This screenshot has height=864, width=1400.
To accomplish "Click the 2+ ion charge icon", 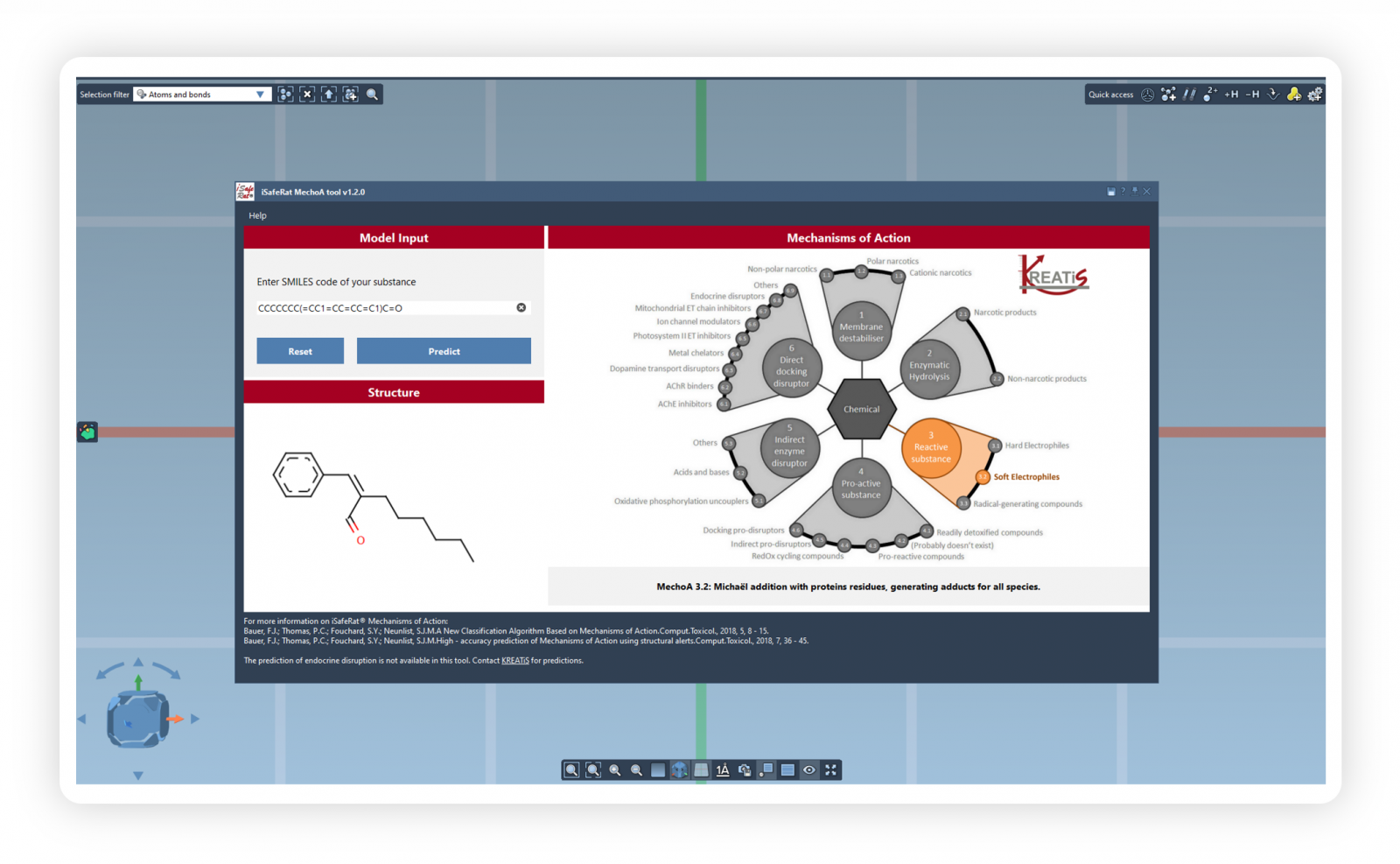I will [1210, 95].
